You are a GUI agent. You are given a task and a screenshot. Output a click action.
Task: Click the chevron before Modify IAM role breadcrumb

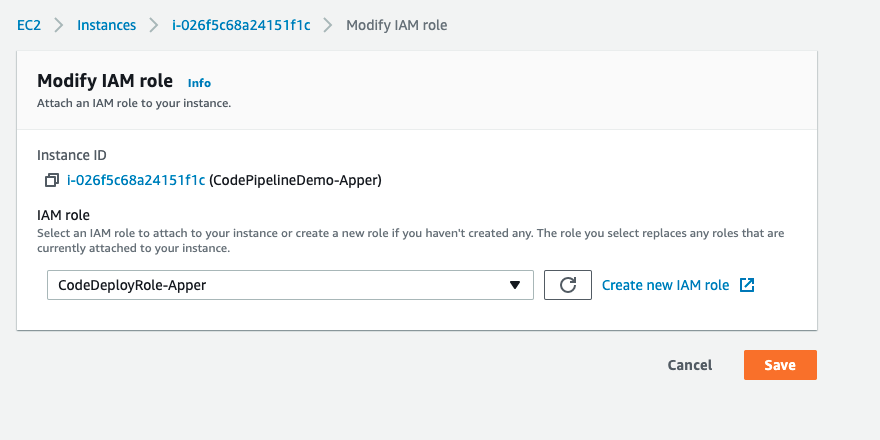(329, 25)
